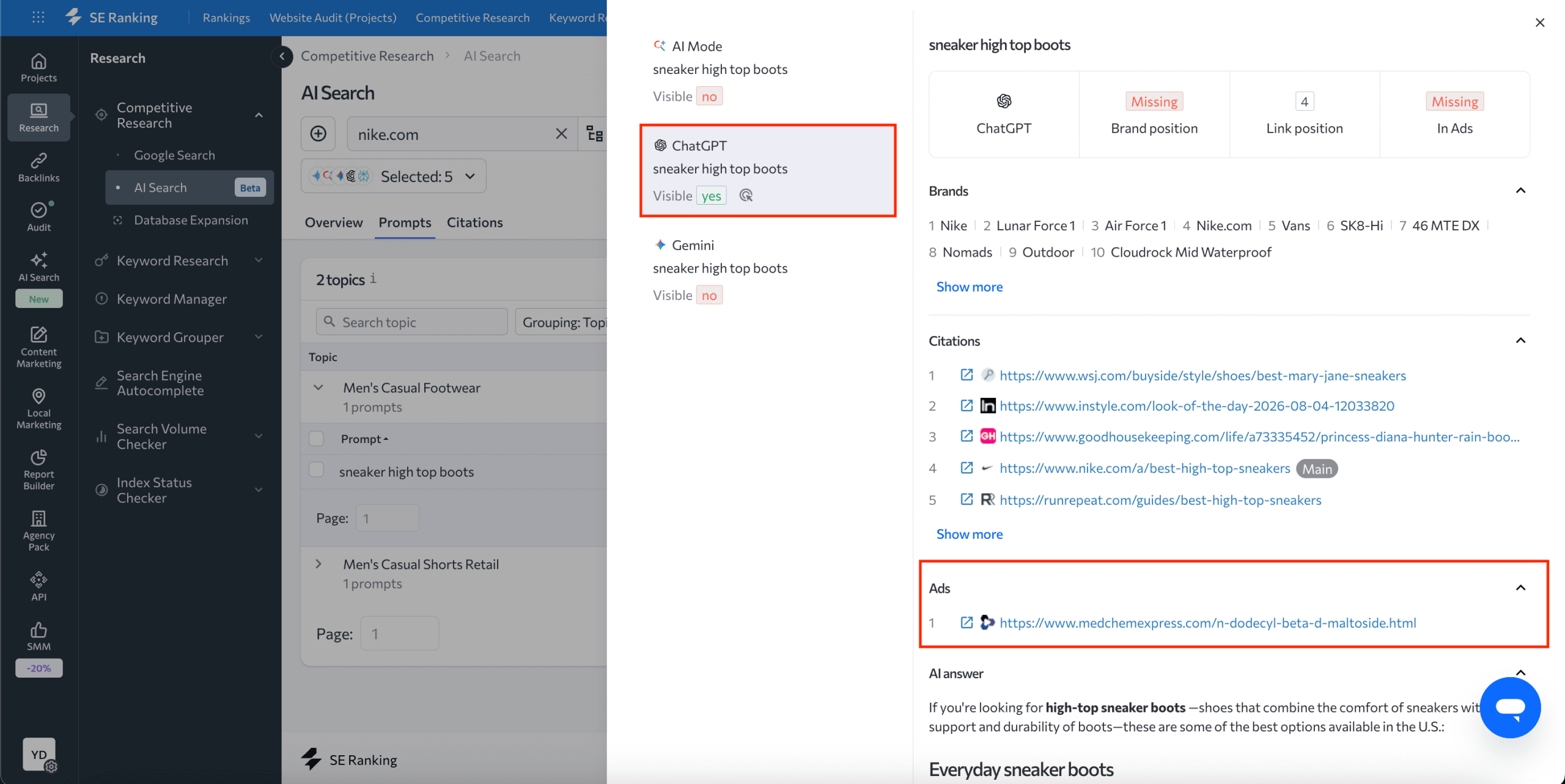The height and width of the screenshot is (784, 1565).
Task: Open Local Marketing in the sidebar
Action: coord(39,409)
